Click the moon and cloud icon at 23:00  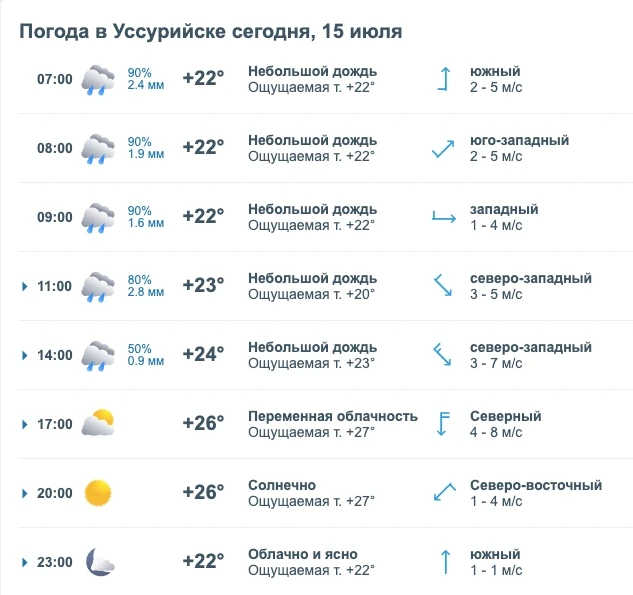(x=100, y=562)
